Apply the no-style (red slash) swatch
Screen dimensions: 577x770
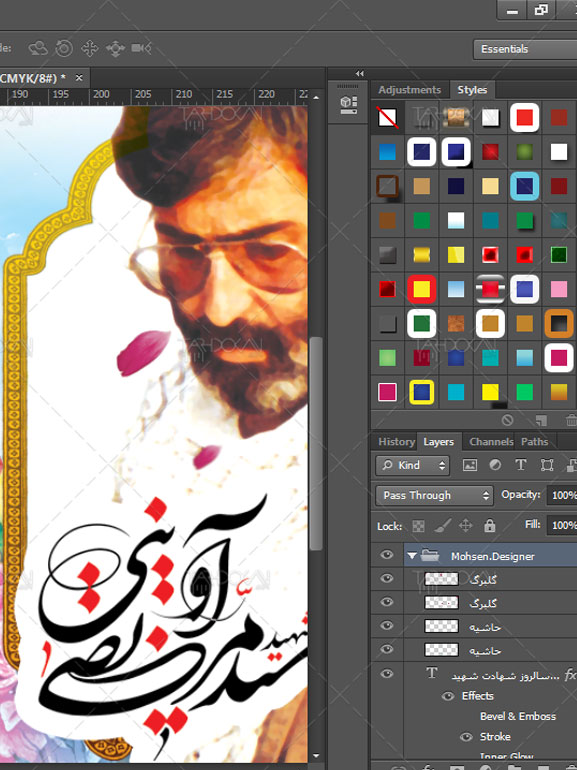[x=387, y=117]
